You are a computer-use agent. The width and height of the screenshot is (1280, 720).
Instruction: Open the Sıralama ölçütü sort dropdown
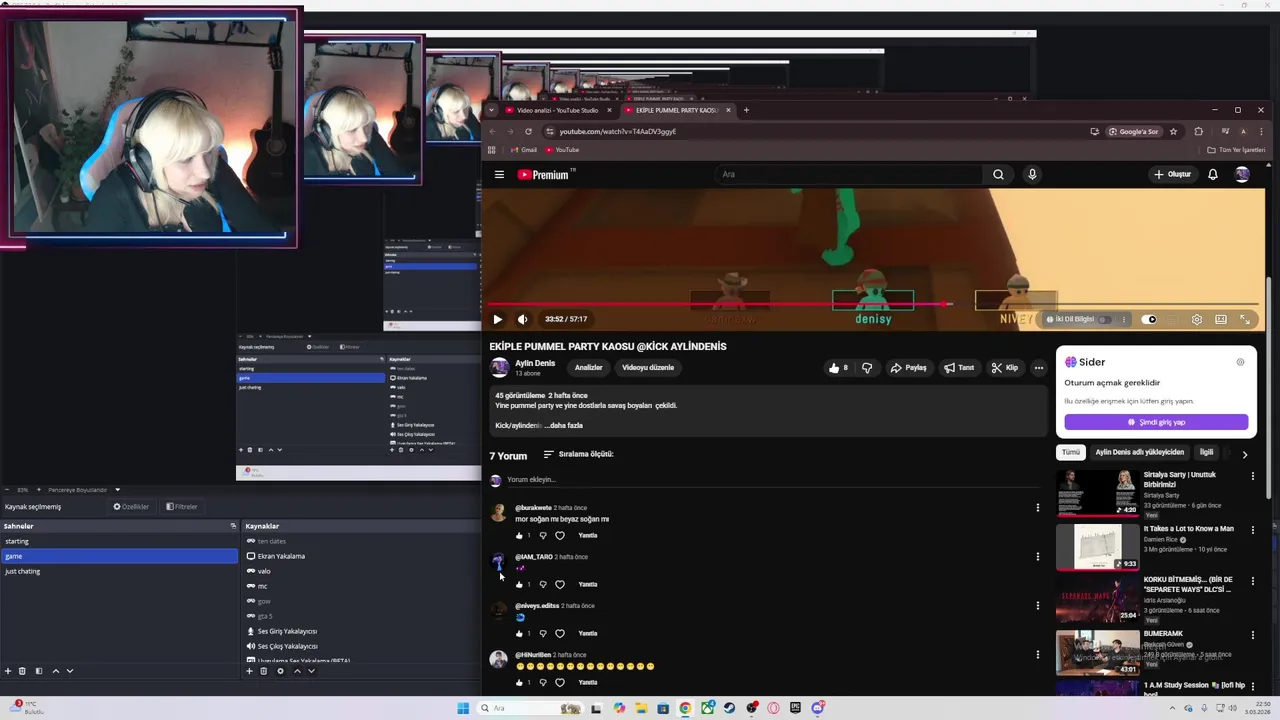578,454
